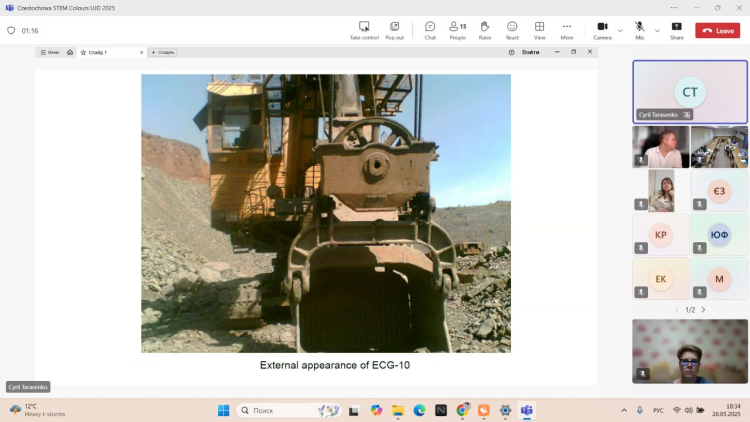Expand Mic options dropdown arrow
Image resolution: width=750 pixels, height=422 pixels.
(x=657, y=30)
